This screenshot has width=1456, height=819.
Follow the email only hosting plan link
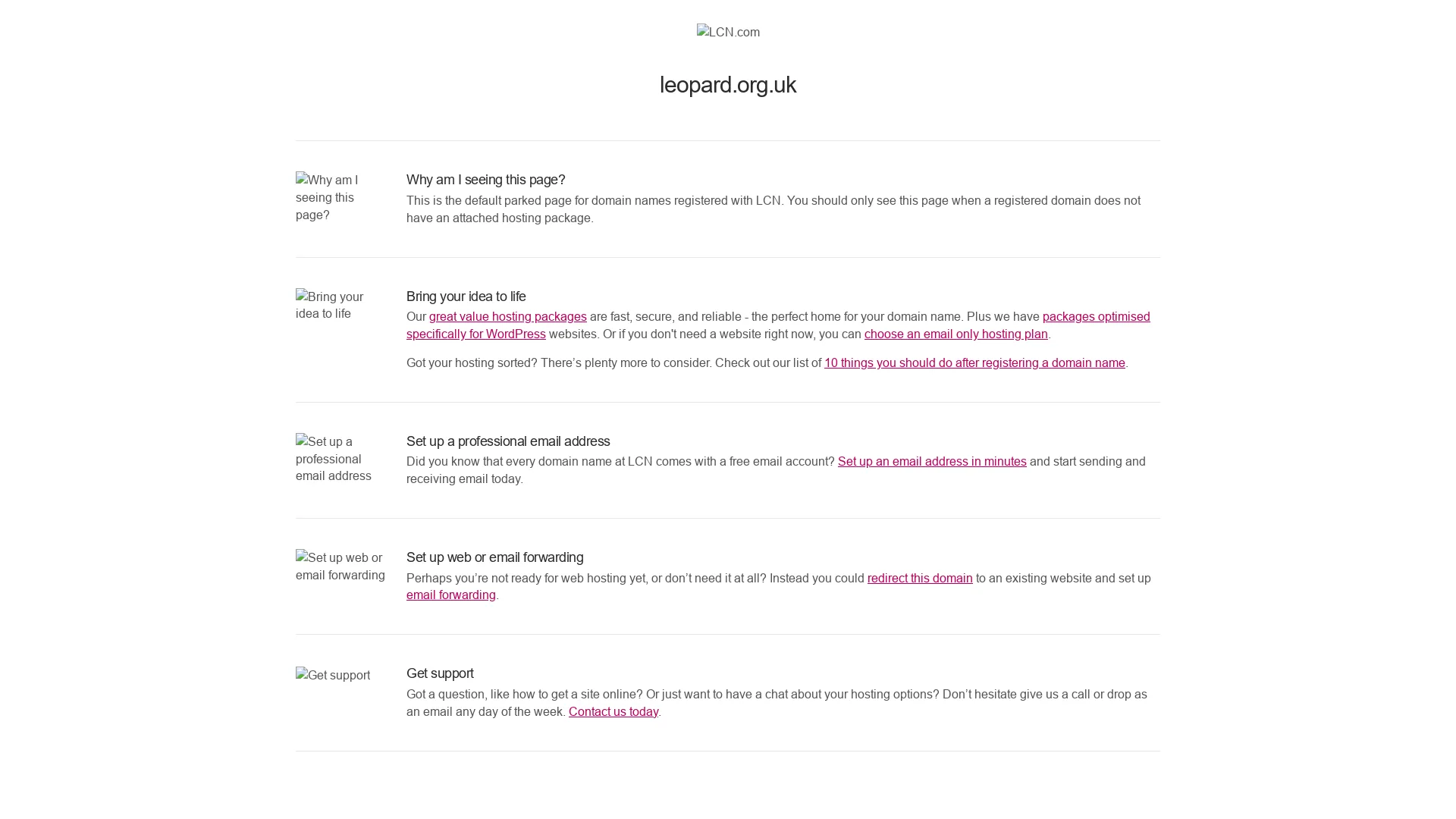pyautogui.click(x=956, y=334)
